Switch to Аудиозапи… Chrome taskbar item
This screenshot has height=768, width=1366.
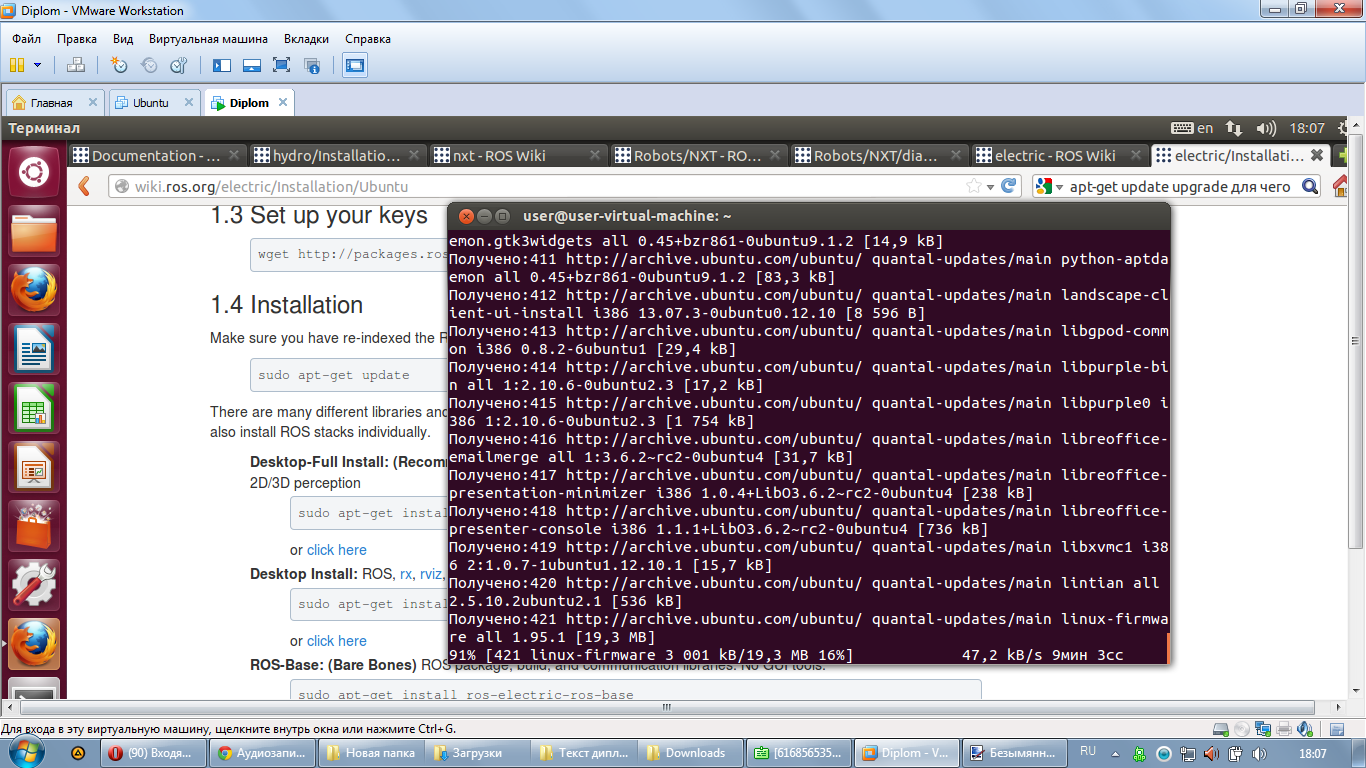264,753
